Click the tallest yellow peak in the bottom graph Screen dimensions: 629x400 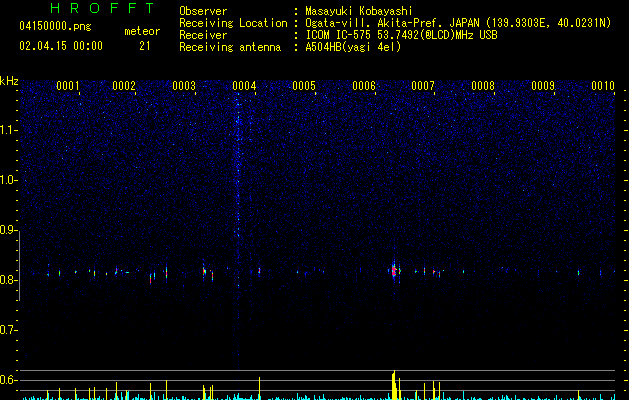394,385
